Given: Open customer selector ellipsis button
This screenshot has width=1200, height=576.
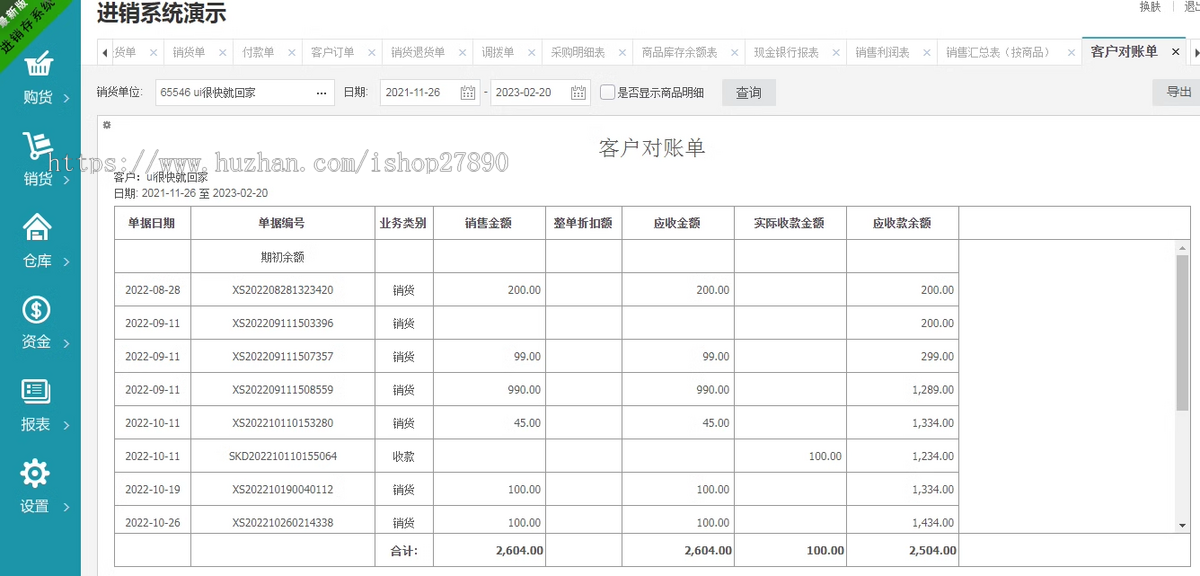Looking at the screenshot, I should 321,93.
